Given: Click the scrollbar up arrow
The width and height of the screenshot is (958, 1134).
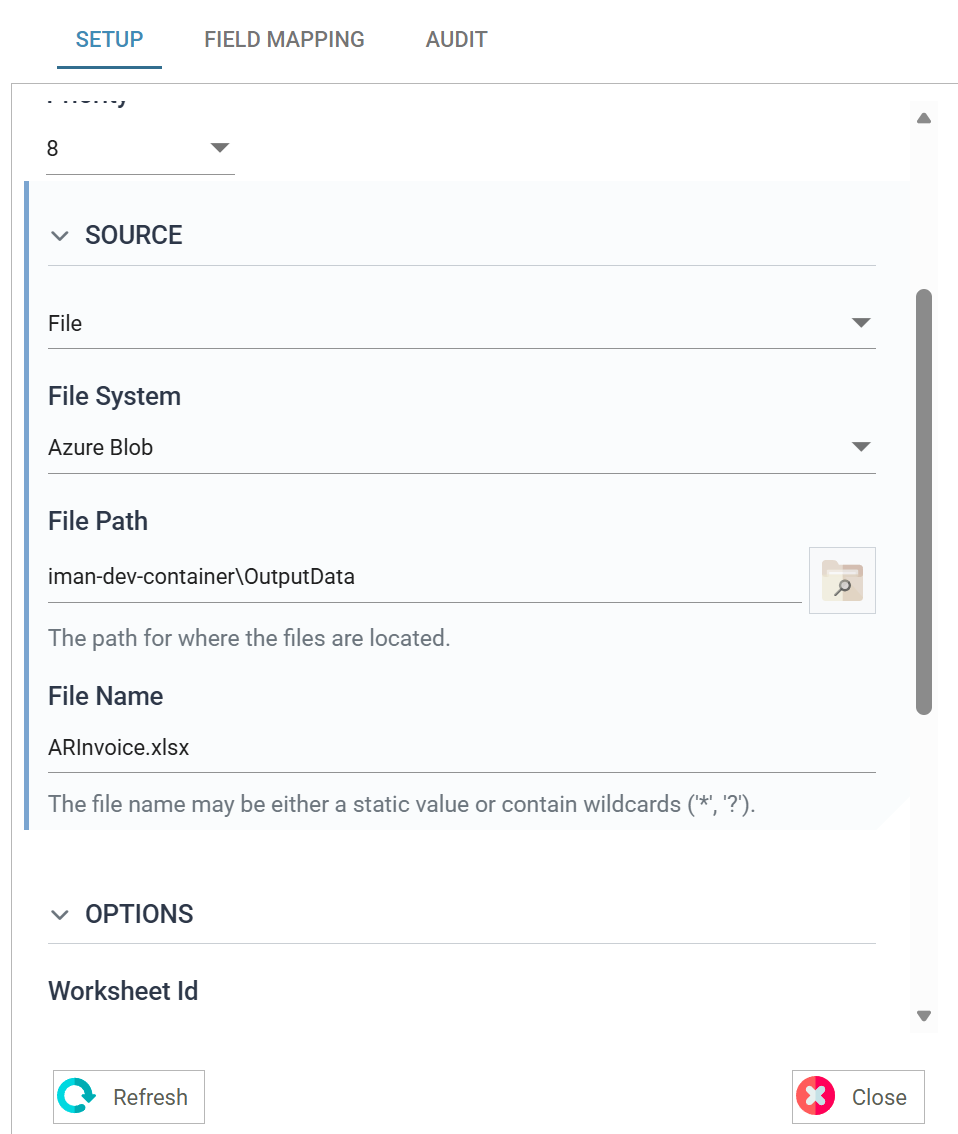Looking at the screenshot, I should coord(924,119).
